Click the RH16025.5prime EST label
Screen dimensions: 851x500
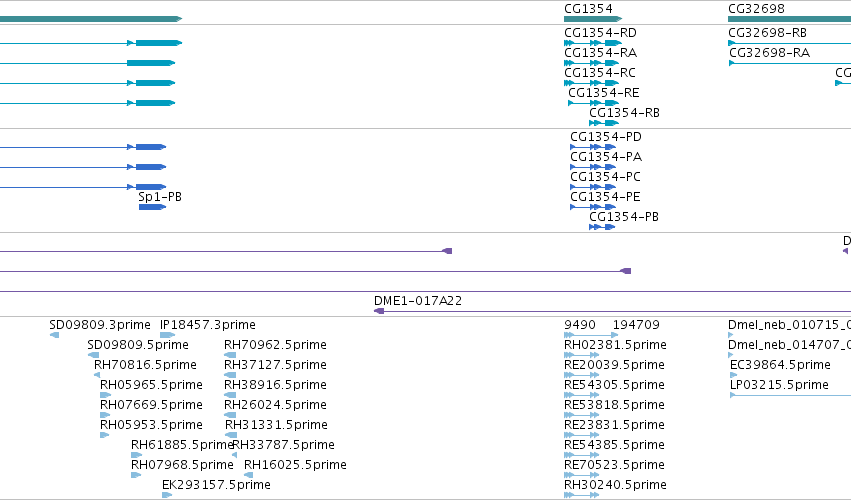[x=295, y=465]
